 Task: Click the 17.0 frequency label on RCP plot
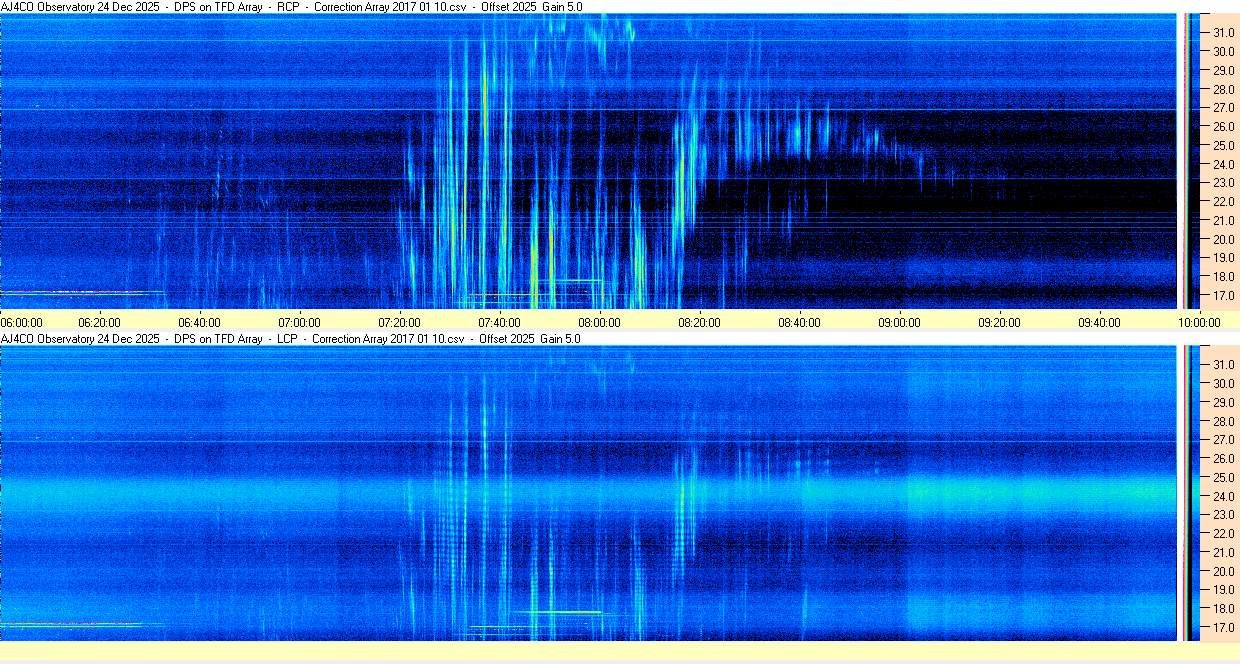click(x=1224, y=296)
